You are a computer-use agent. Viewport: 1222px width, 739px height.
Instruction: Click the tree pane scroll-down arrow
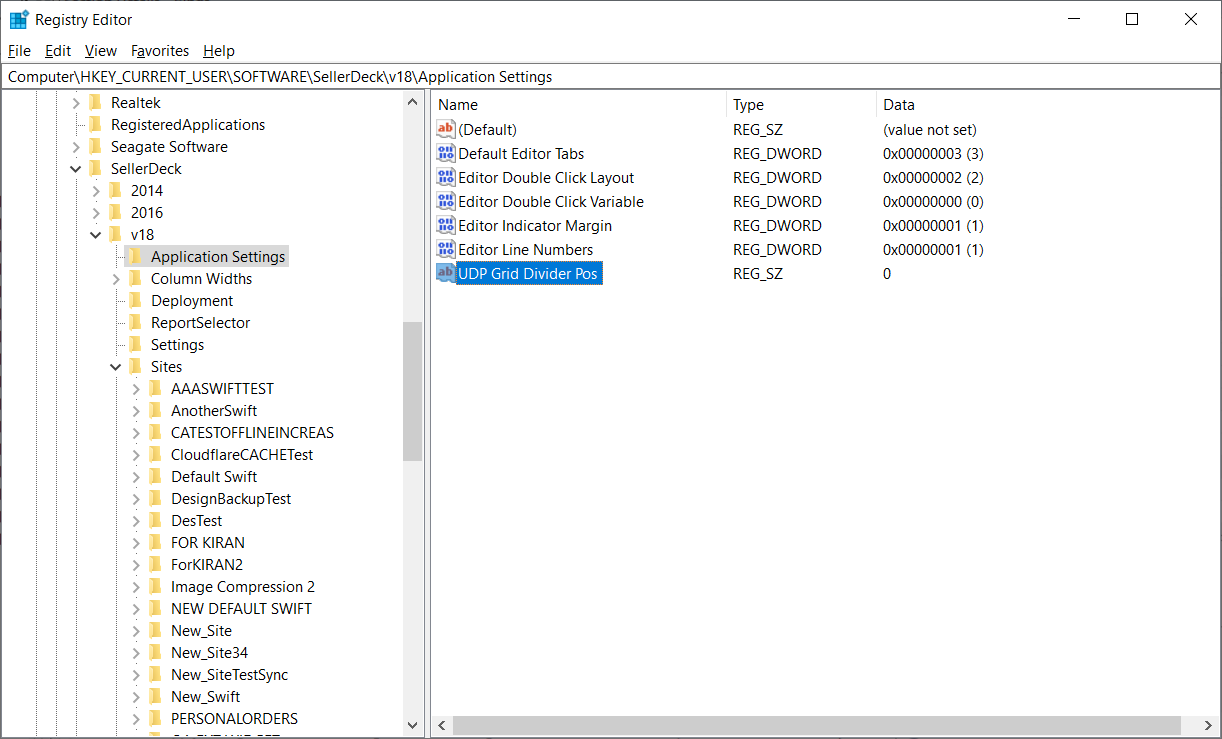tap(413, 725)
